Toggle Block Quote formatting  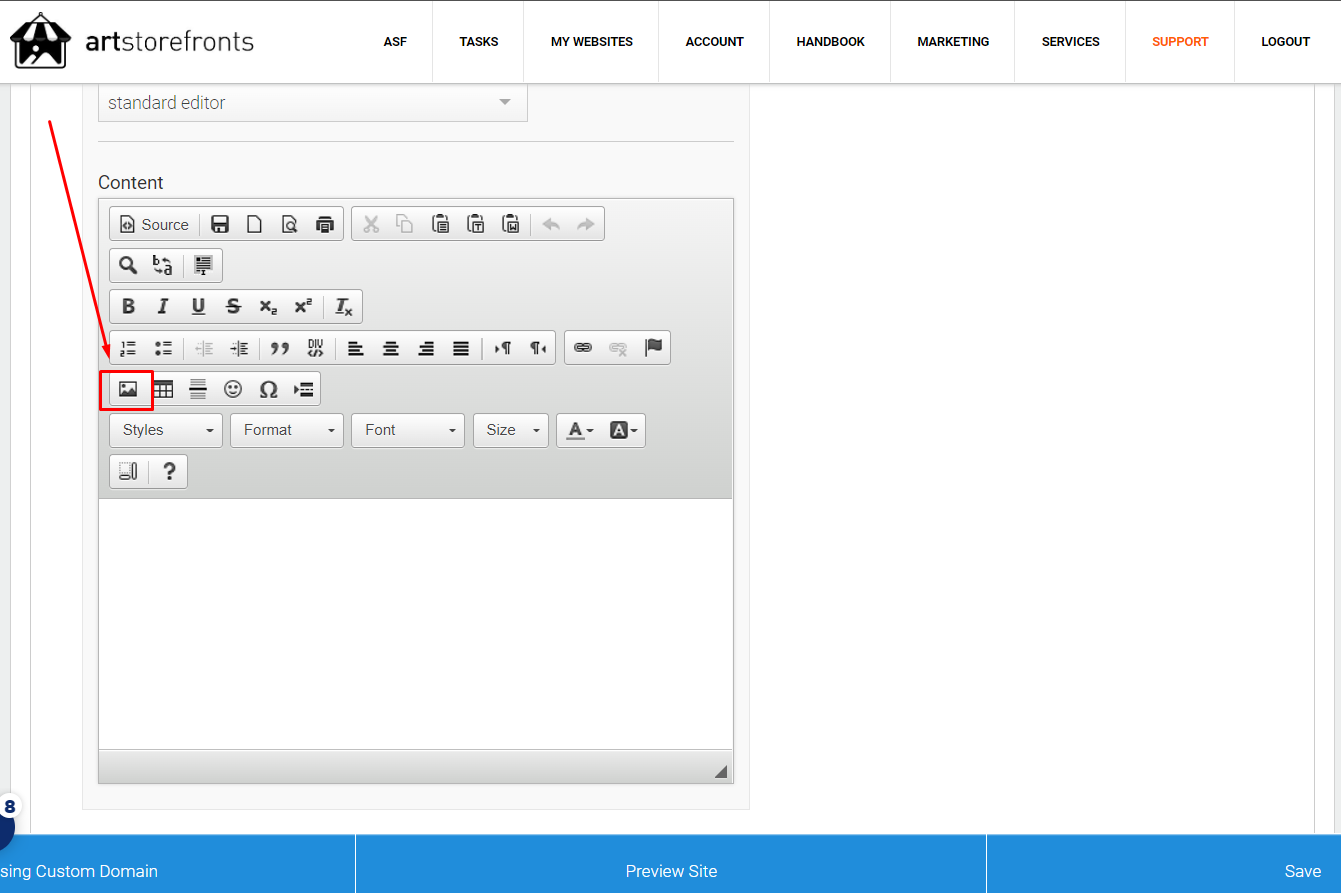(280, 347)
